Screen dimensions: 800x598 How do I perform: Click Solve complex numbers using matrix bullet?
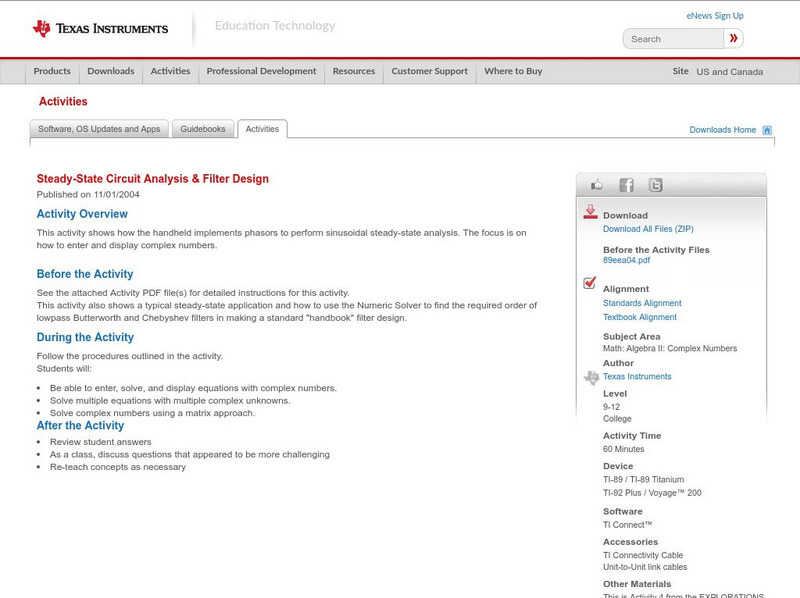(x=153, y=413)
